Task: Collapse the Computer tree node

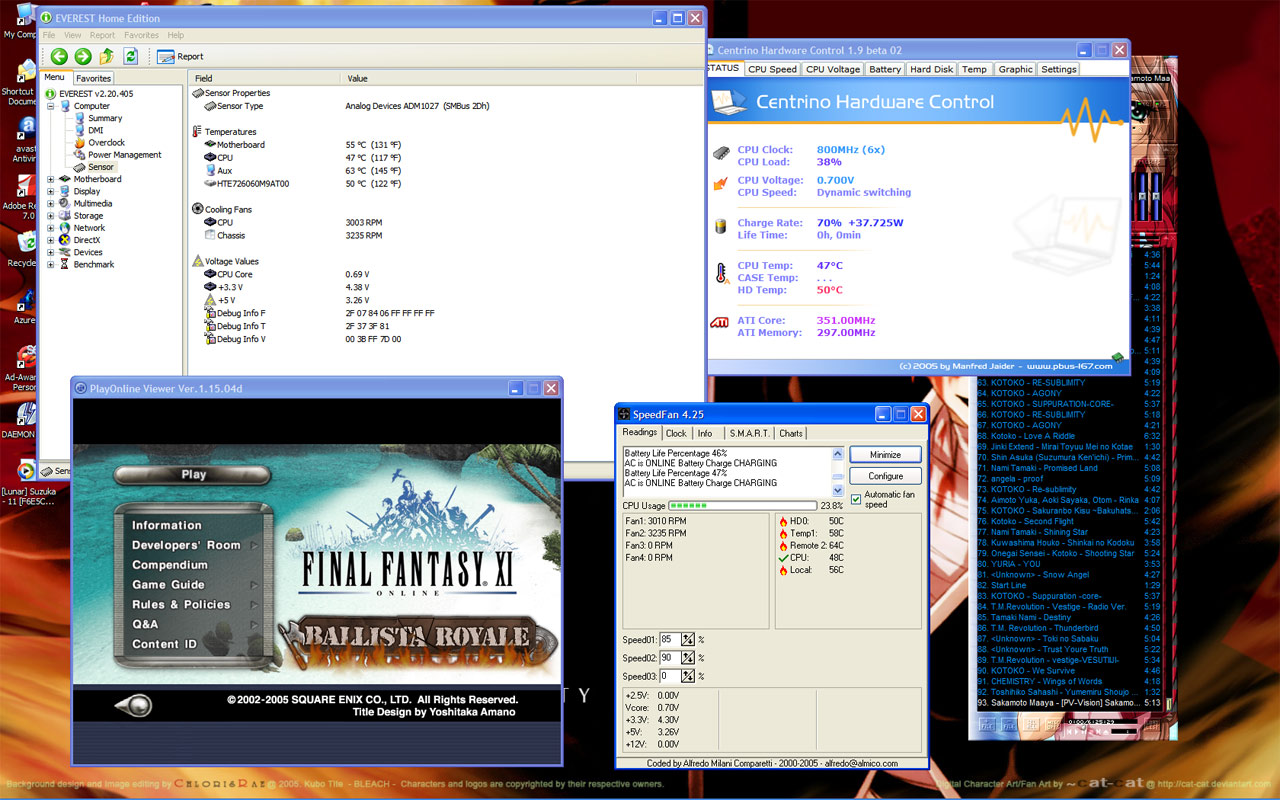Action: 51,106
